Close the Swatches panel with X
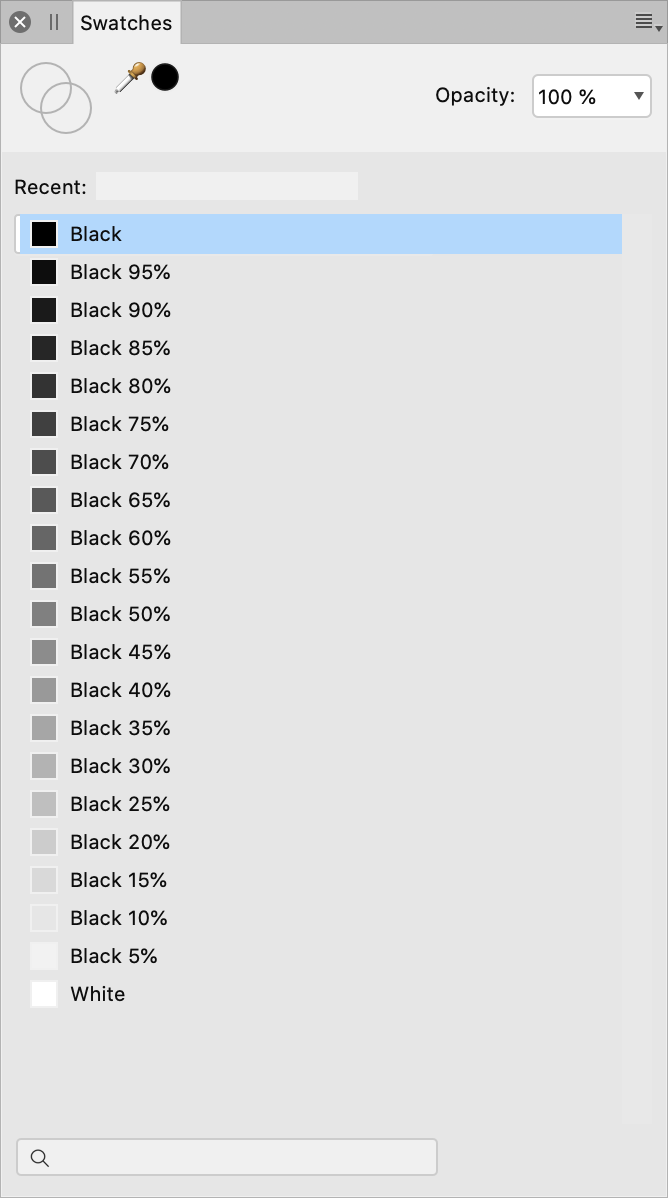Image resolution: width=668 pixels, height=1198 pixels. click(20, 22)
